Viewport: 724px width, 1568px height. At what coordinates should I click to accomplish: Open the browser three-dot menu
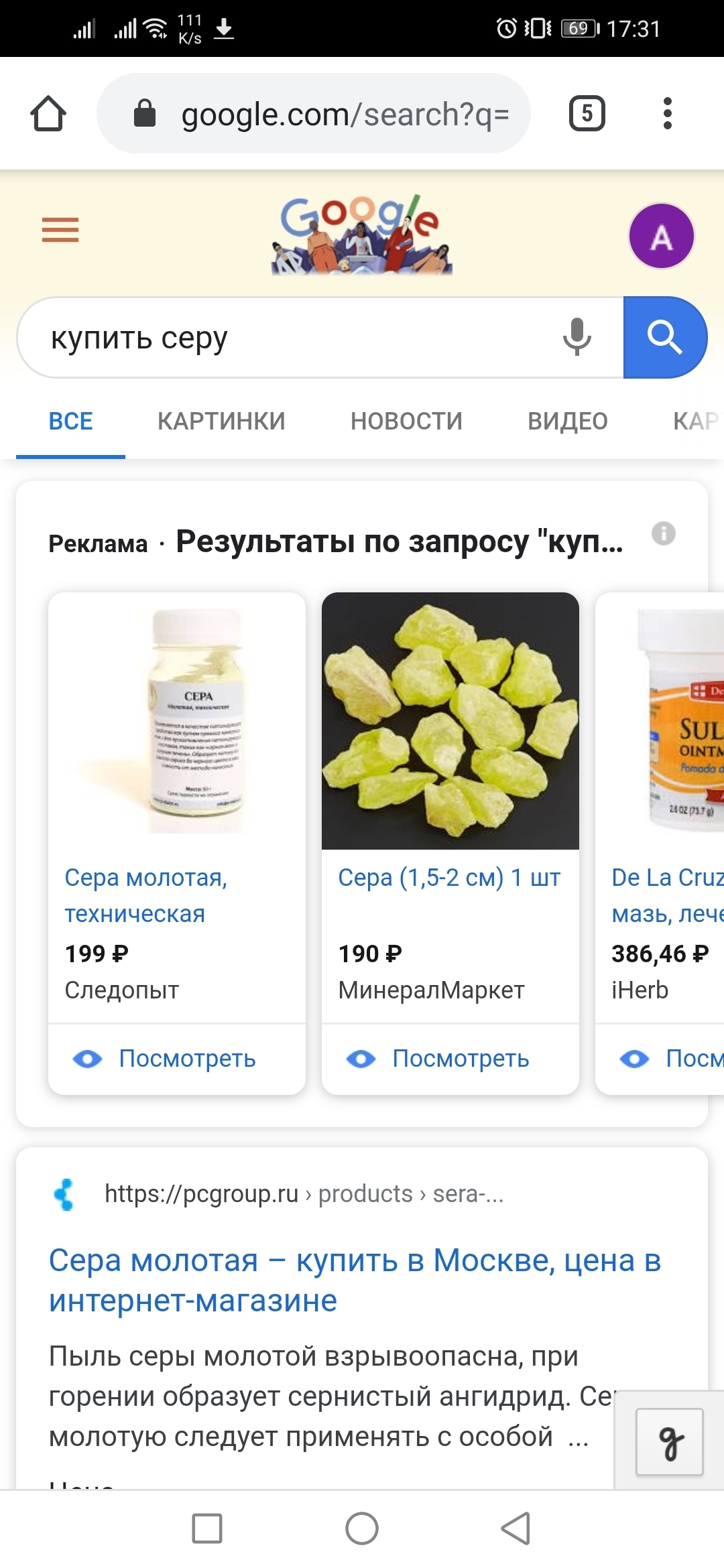(667, 113)
